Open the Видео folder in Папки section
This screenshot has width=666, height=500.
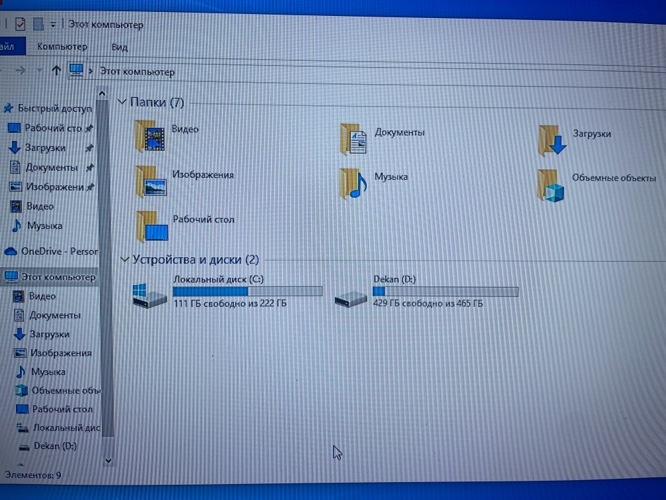pos(166,136)
